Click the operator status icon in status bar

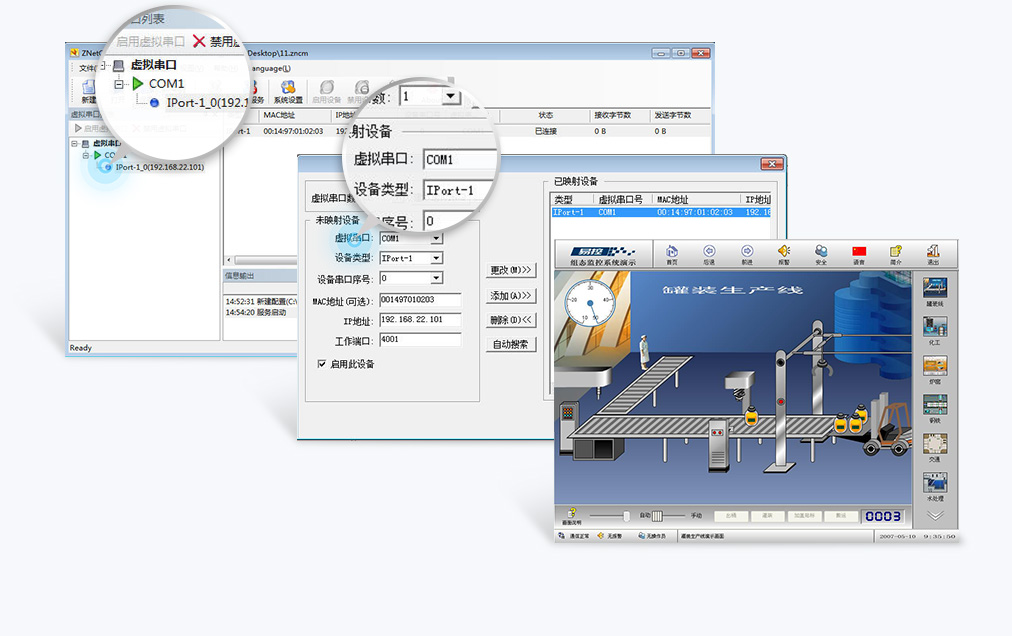(642, 536)
